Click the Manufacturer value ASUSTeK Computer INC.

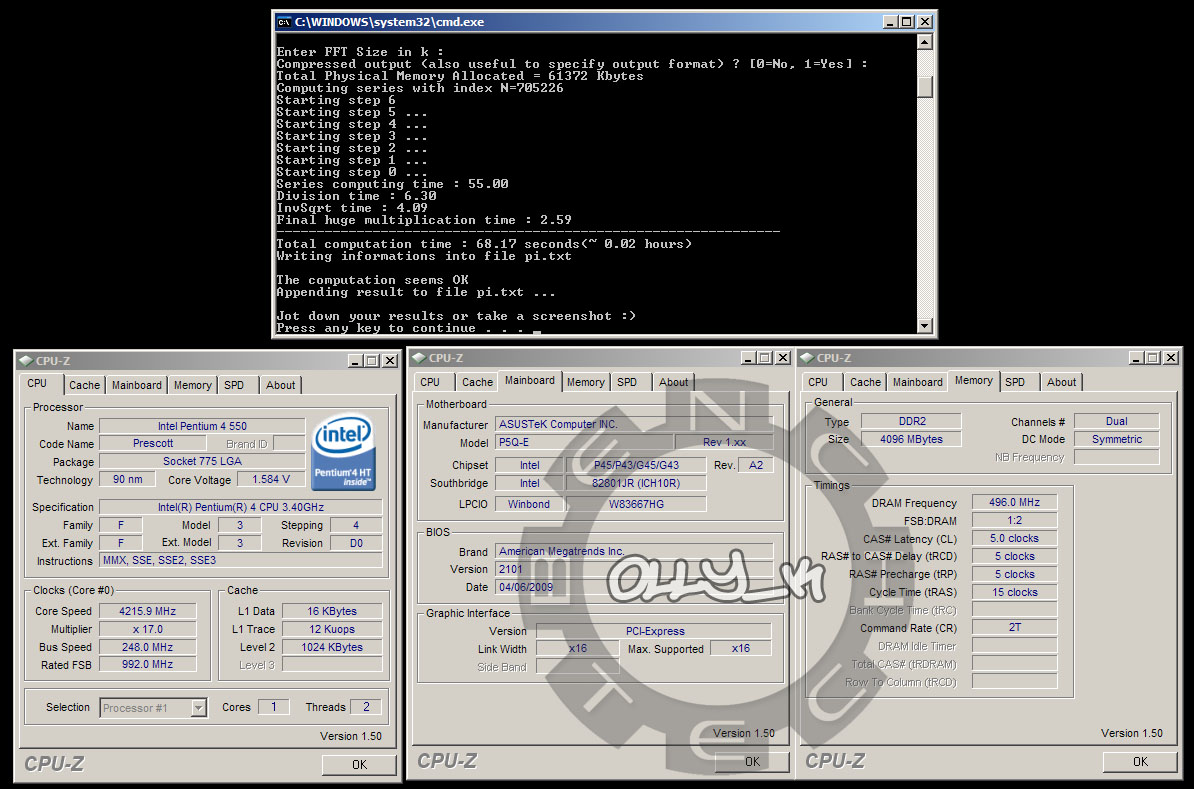click(634, 424)
